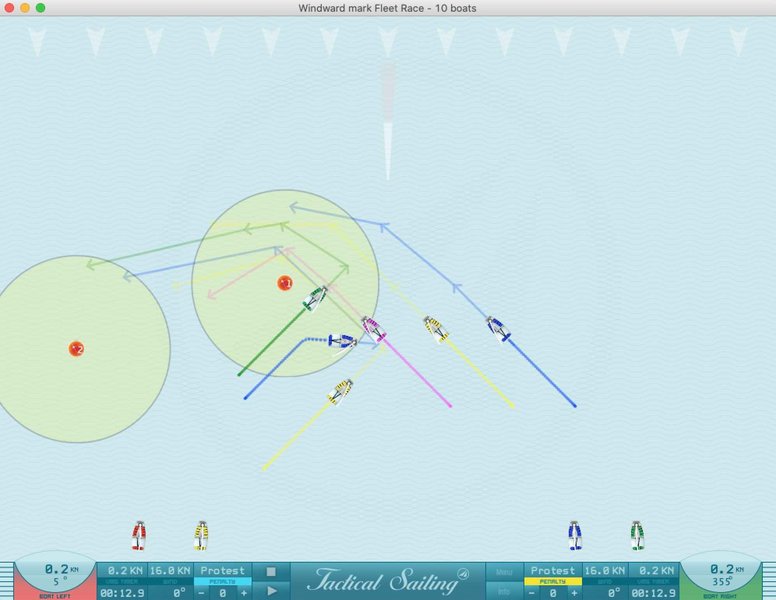Click the left penalty count value 0

[x=223, y=593]
